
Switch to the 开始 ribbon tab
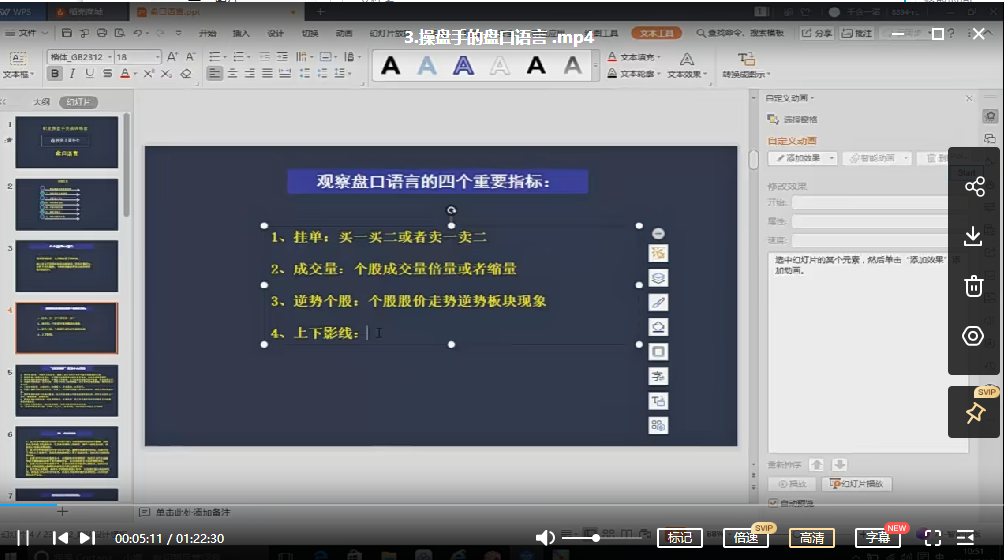pyautogui.click(x=207, y=33)
